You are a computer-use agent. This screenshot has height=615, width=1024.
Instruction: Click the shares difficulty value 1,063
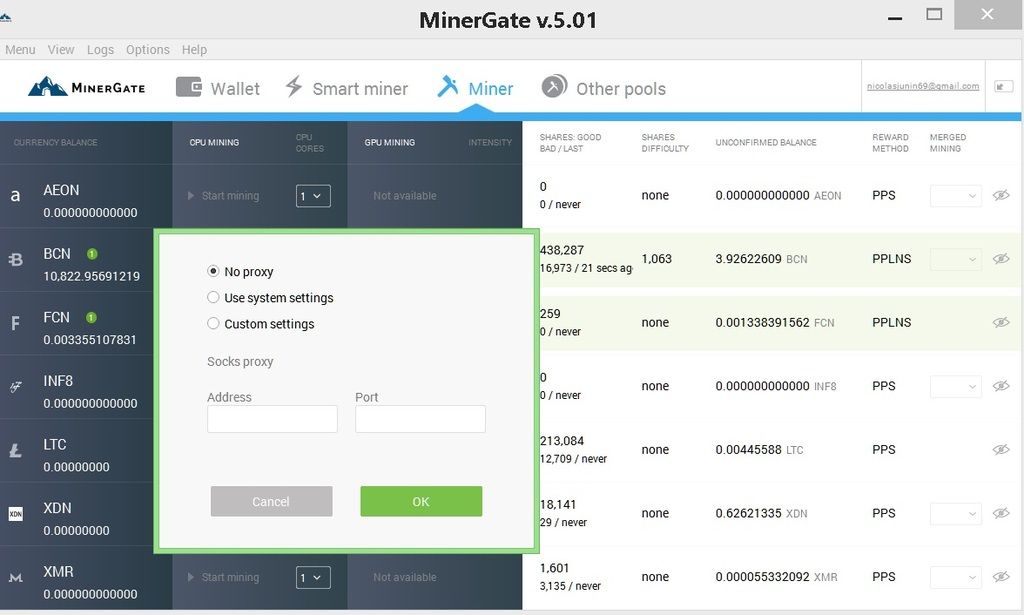[656, 259]
